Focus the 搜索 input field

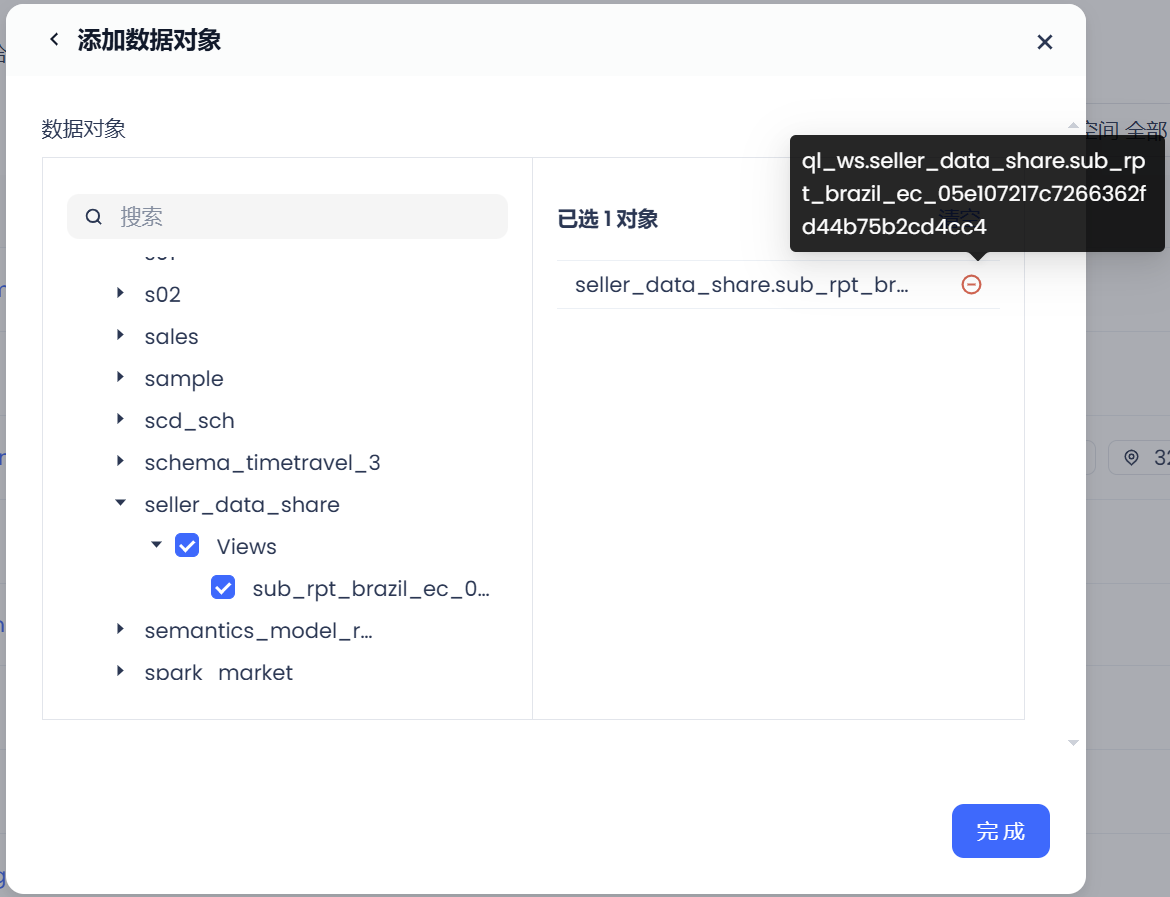click(x=300, y=217)
